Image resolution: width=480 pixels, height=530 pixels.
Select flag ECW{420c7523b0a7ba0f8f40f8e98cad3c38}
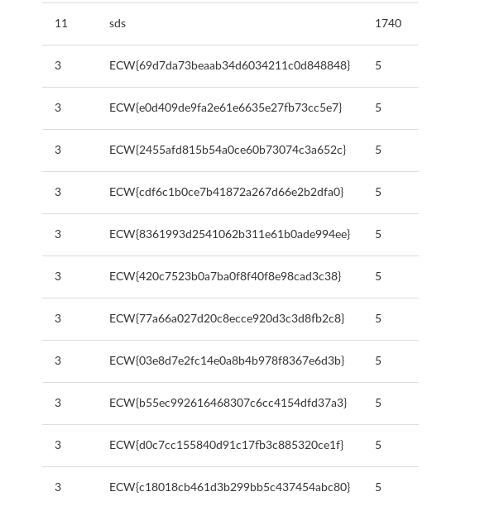click(x=225, y=276)
